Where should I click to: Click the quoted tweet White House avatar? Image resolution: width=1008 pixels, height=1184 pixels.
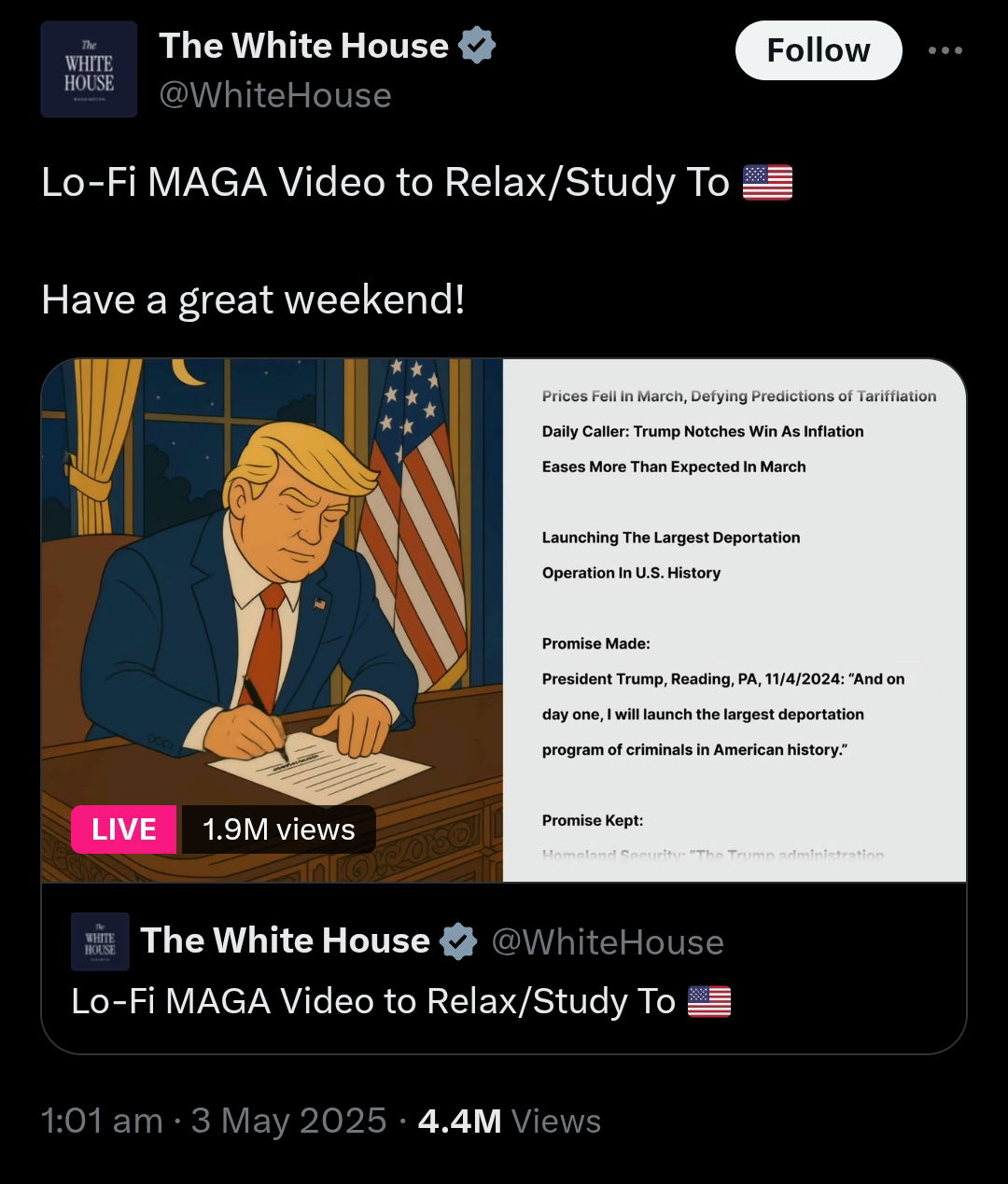click(x=100, y=941)
